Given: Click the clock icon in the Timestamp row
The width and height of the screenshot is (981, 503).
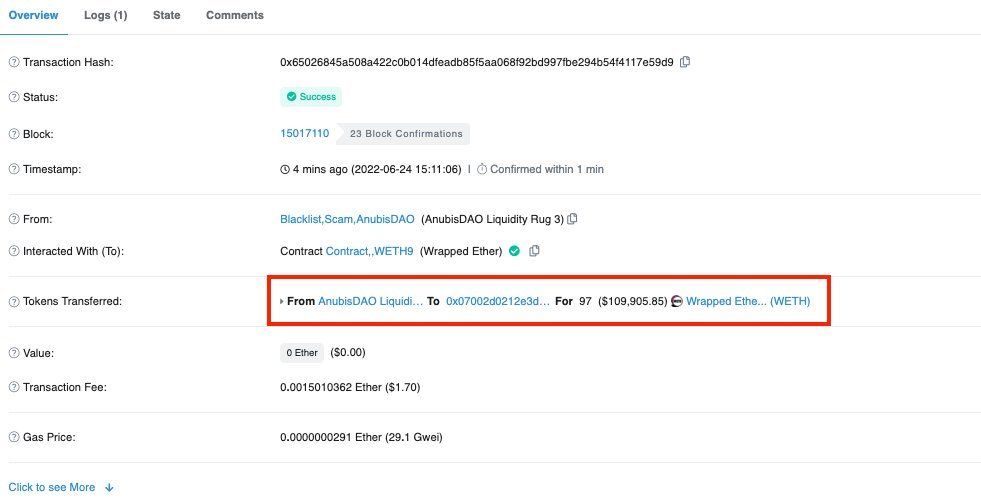Looking at the screenshot, I should pyautogui.click(x=285, y=170).
